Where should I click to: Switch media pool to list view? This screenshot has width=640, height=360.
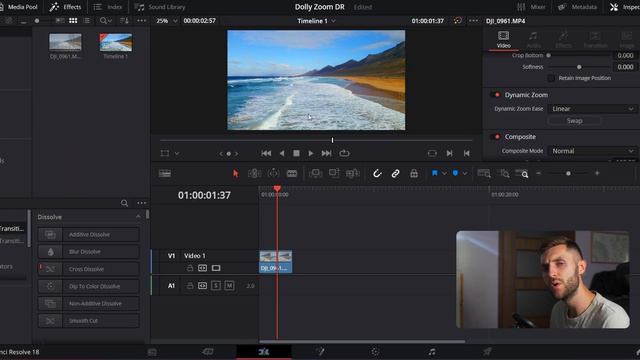87,20
